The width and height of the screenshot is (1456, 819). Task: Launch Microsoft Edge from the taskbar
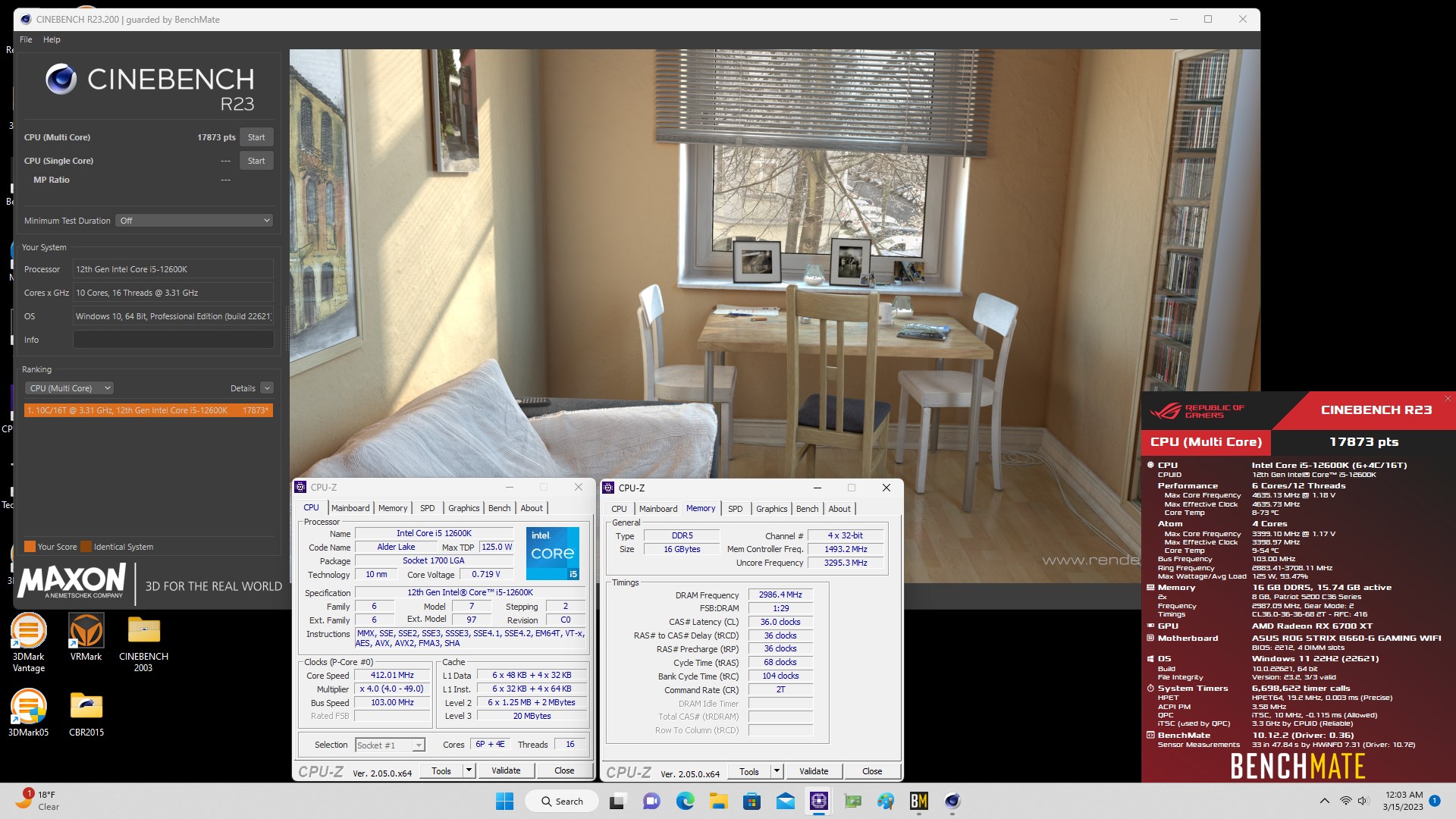click(685, 802)
